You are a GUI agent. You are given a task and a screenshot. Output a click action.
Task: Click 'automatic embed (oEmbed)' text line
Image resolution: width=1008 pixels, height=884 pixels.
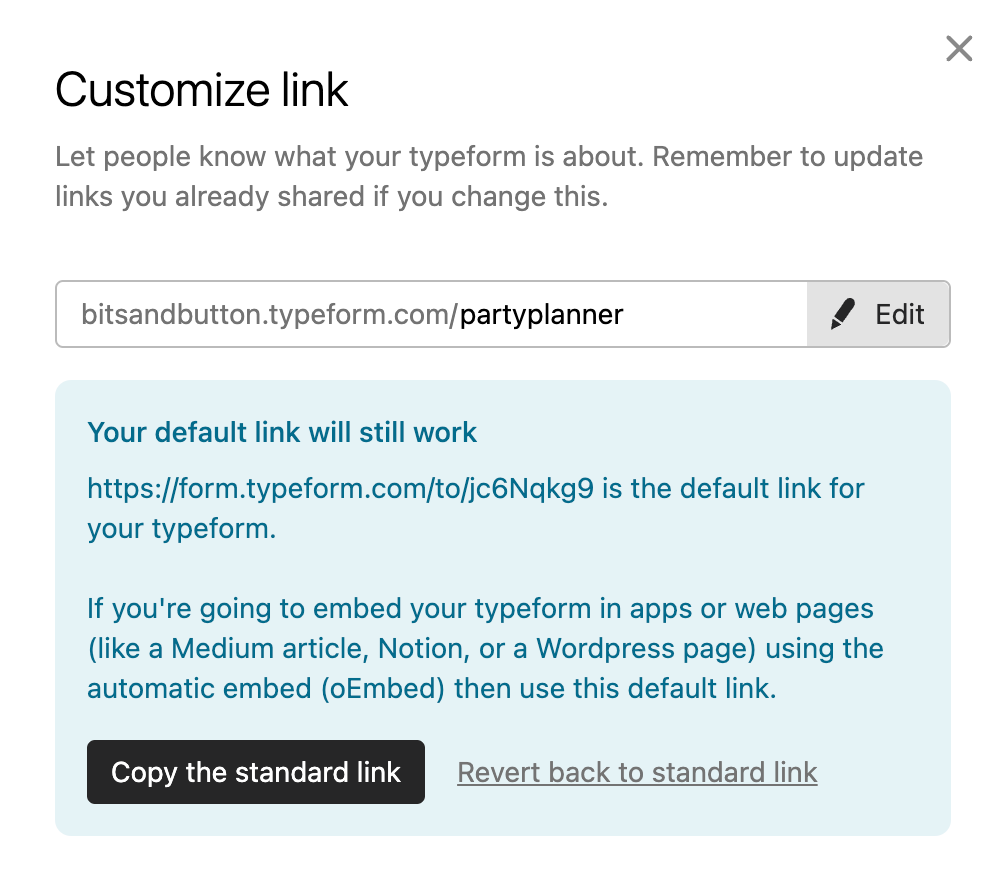(x=431, y=688)
